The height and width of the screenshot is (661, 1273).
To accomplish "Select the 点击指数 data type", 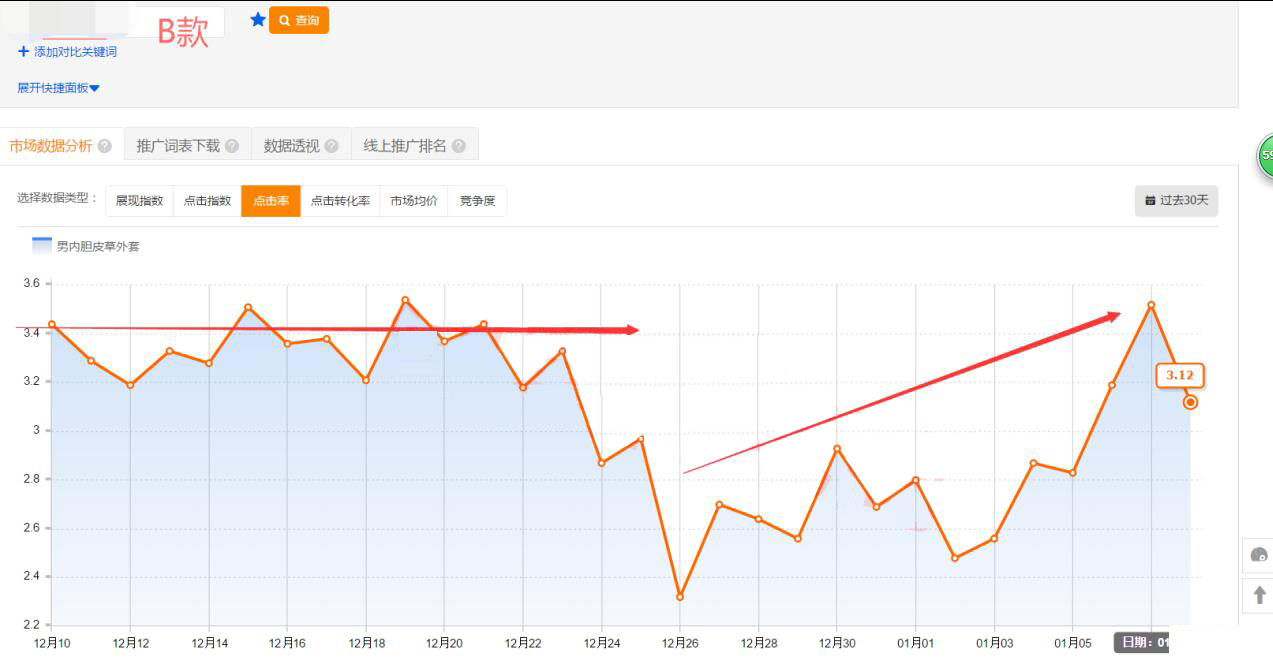I will 207,201.
